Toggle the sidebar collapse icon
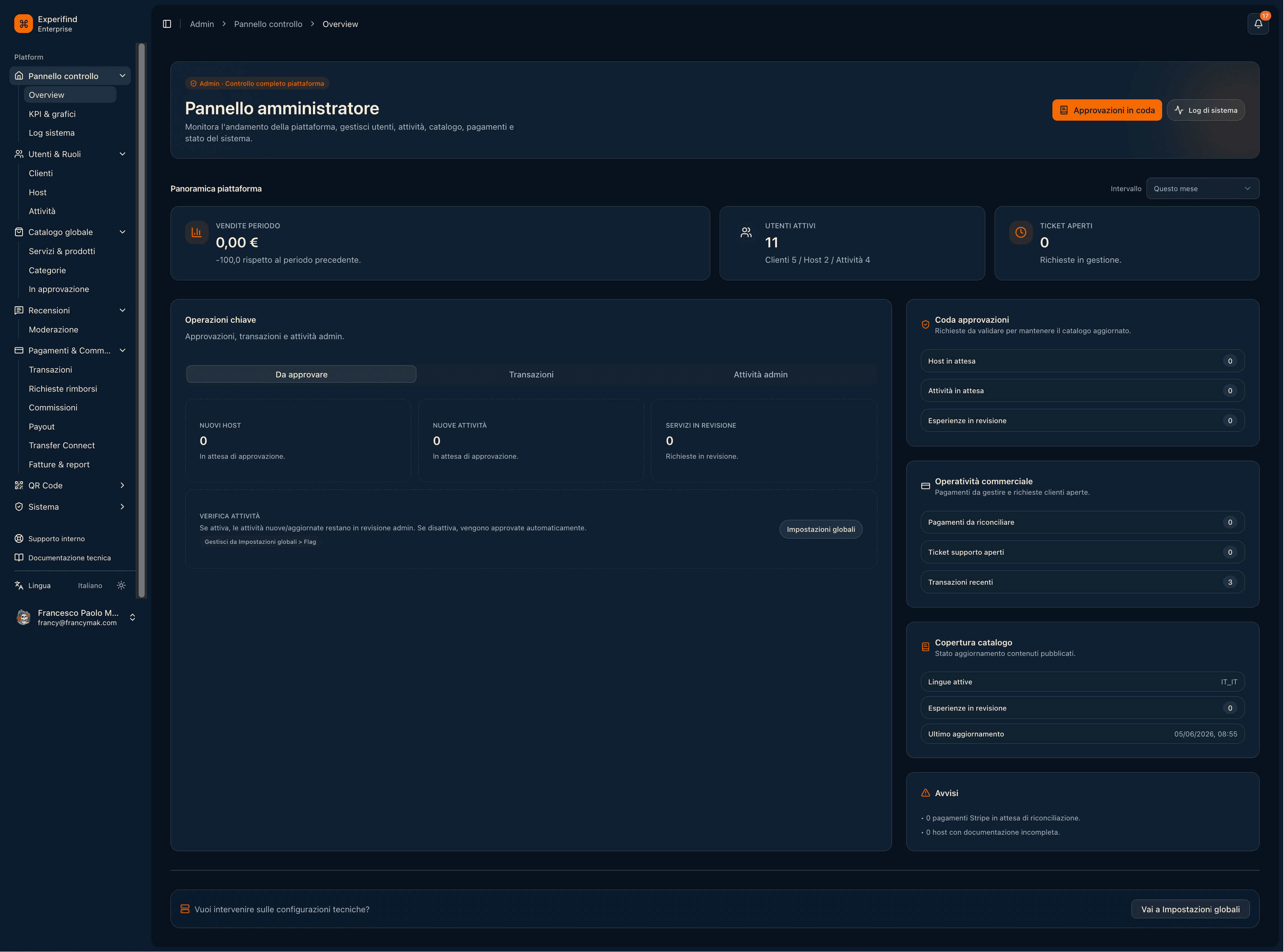Image resolution: width=1284 pixels, height=952 pixels. [167, 24]
